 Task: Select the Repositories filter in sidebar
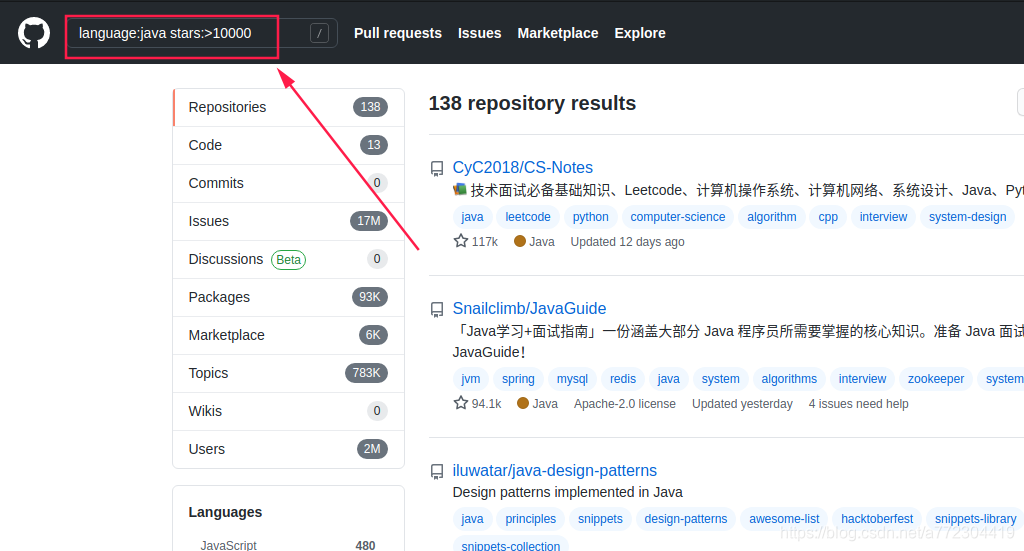(x=289, y=107)
